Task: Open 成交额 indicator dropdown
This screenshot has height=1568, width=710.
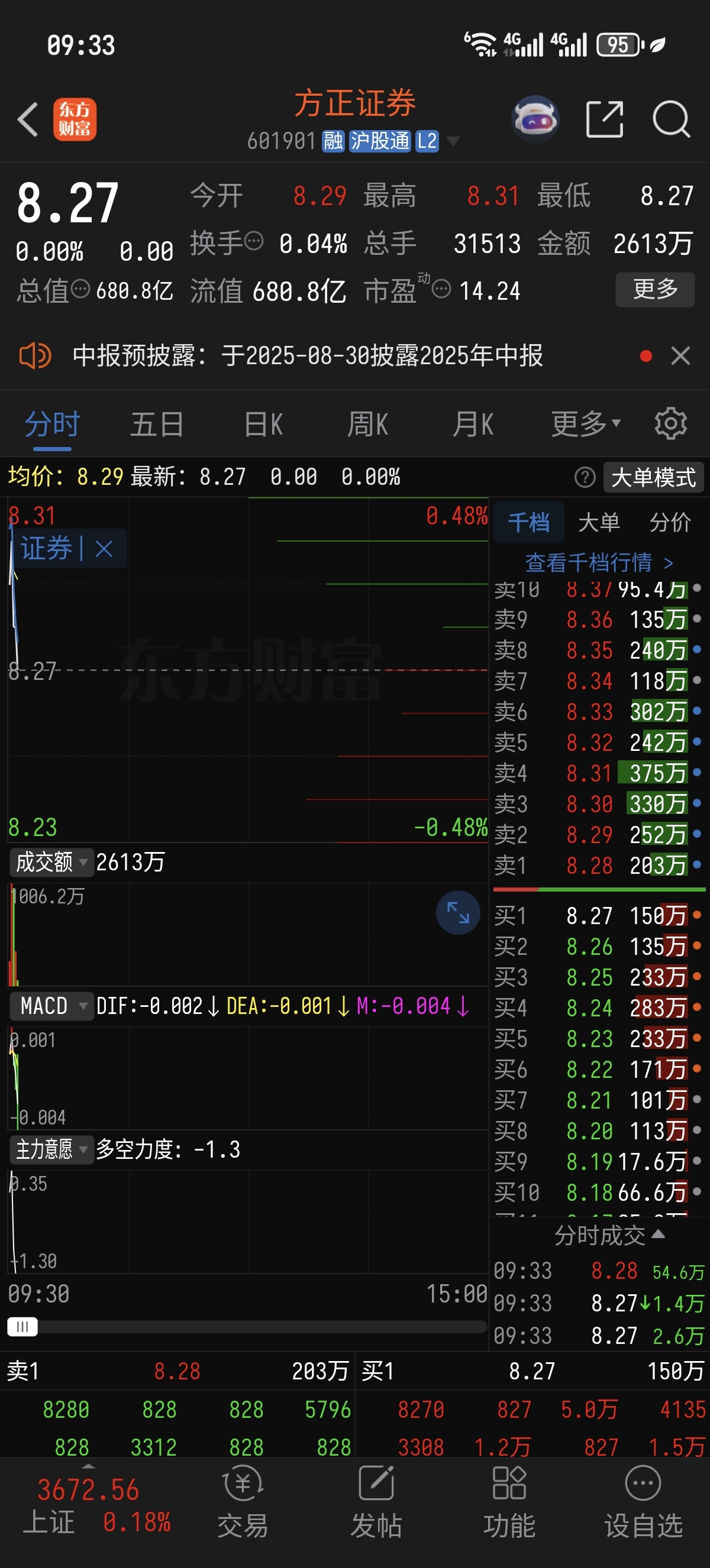Action: tap(51, 862)
